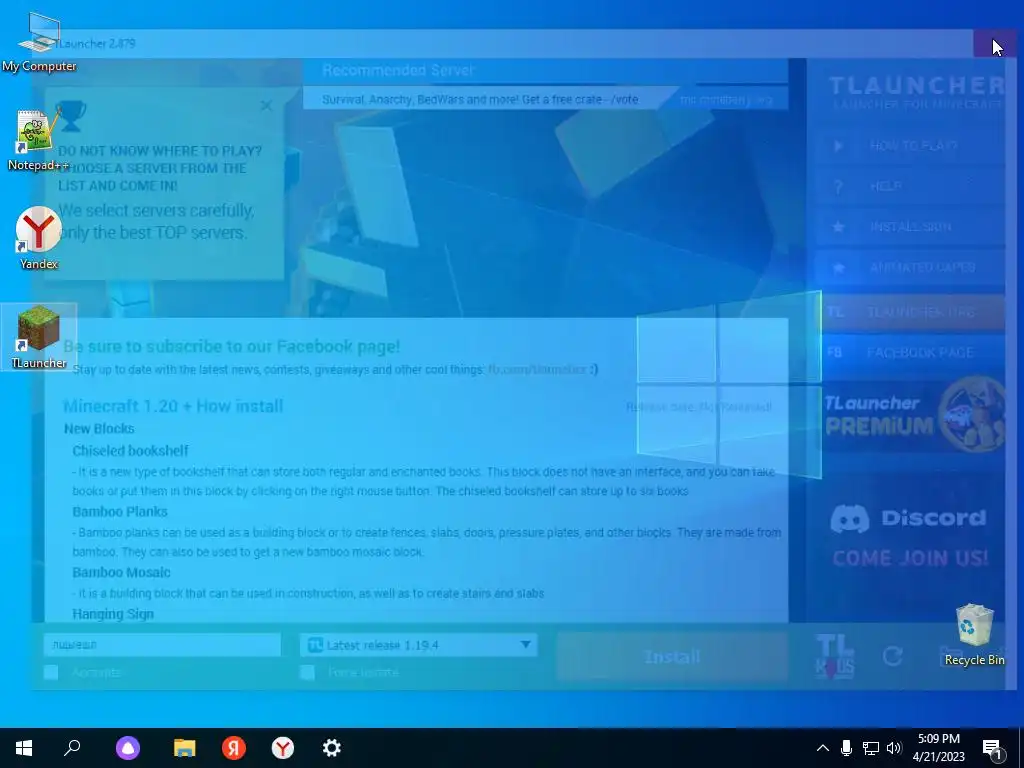Toggle the Accounts checkbox
The width and height of the screenshot is (1024, 768).
[51, 672]
